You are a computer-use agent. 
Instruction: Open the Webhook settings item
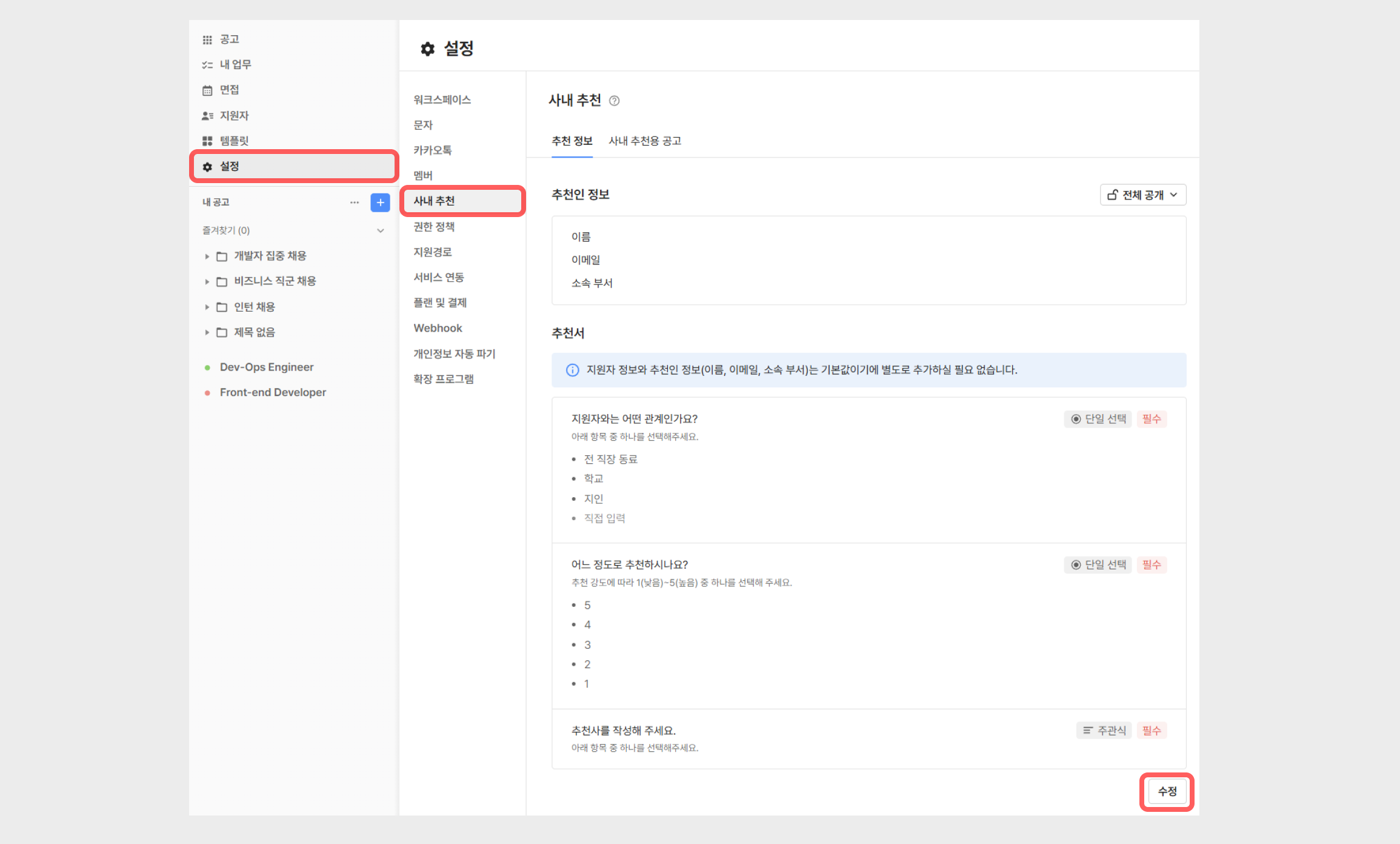coord(438,328)
